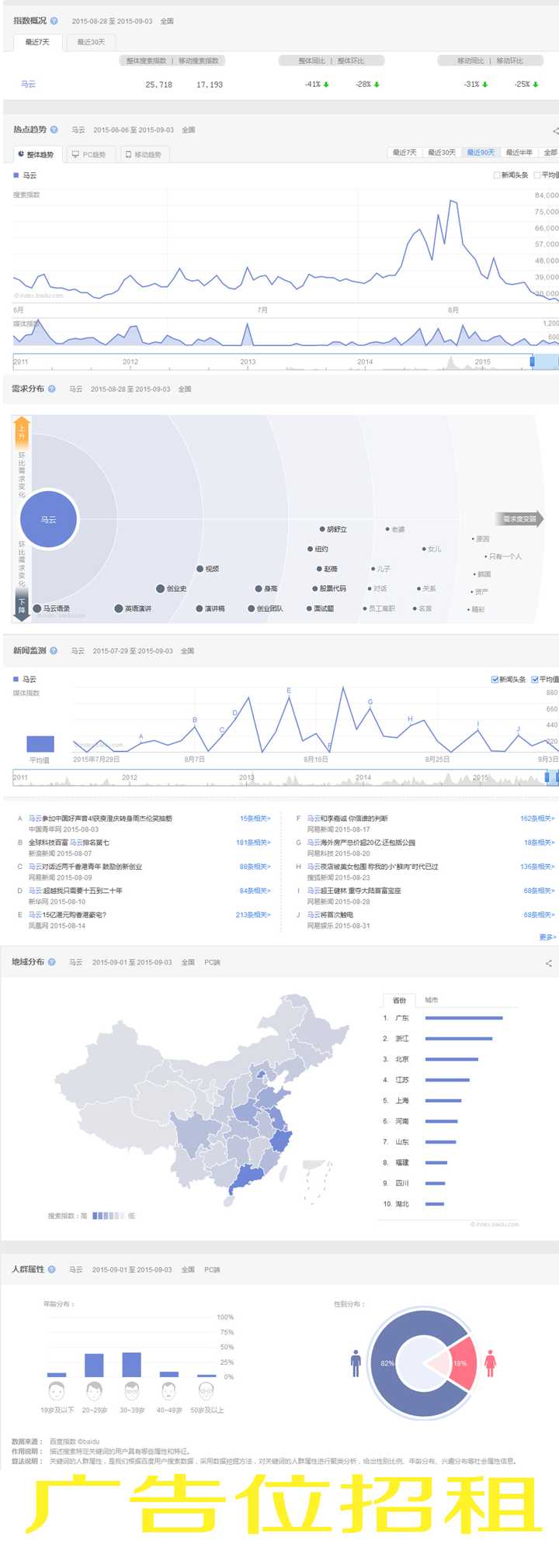Click the central 马云 bubble in demand map
This screenshot has height=1568, width=559.
point(49,519)
